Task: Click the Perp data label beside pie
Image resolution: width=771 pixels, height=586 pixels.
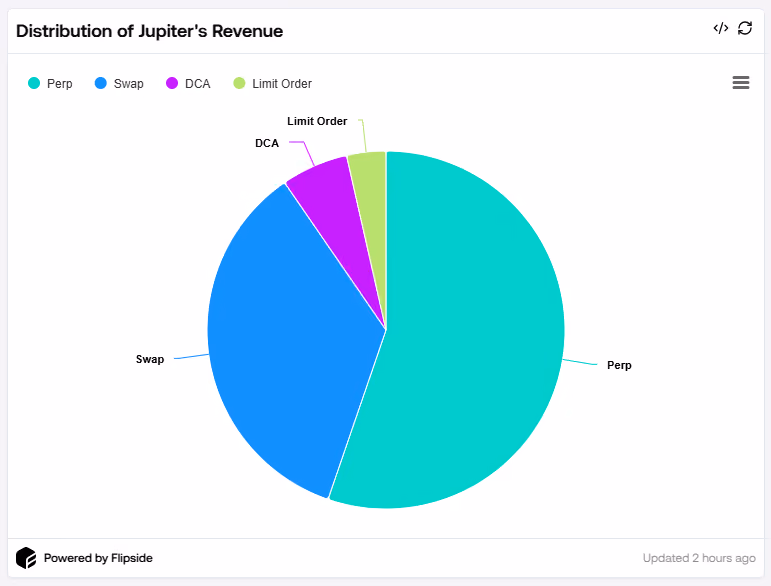Action: pyautogui.click(x=619, y=365)
